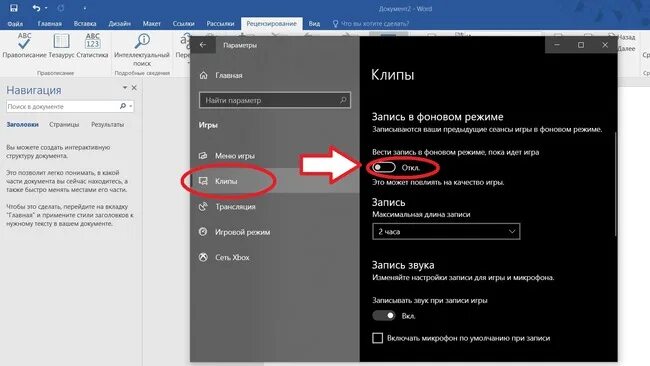Open the Customize Quick Access Toolbar dropdown
Image resolution: width=650 pixels, height=366 pixels.
click(x=85, y=8)
